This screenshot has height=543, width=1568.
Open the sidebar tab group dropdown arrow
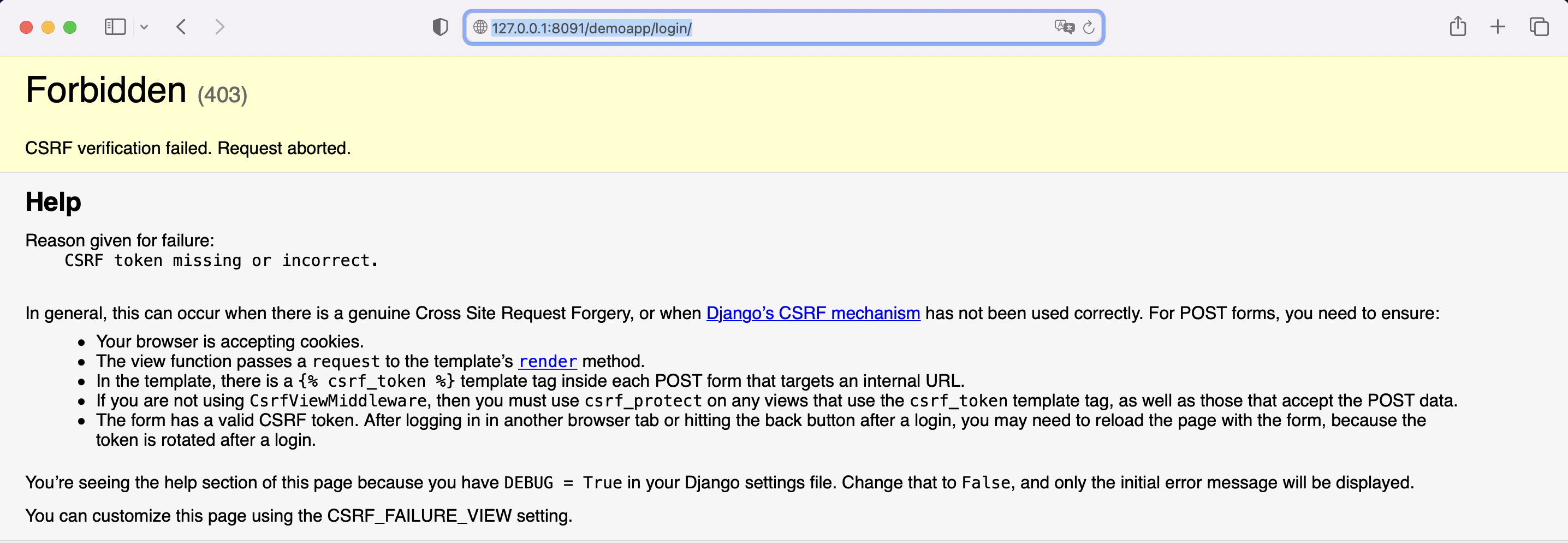144,27
